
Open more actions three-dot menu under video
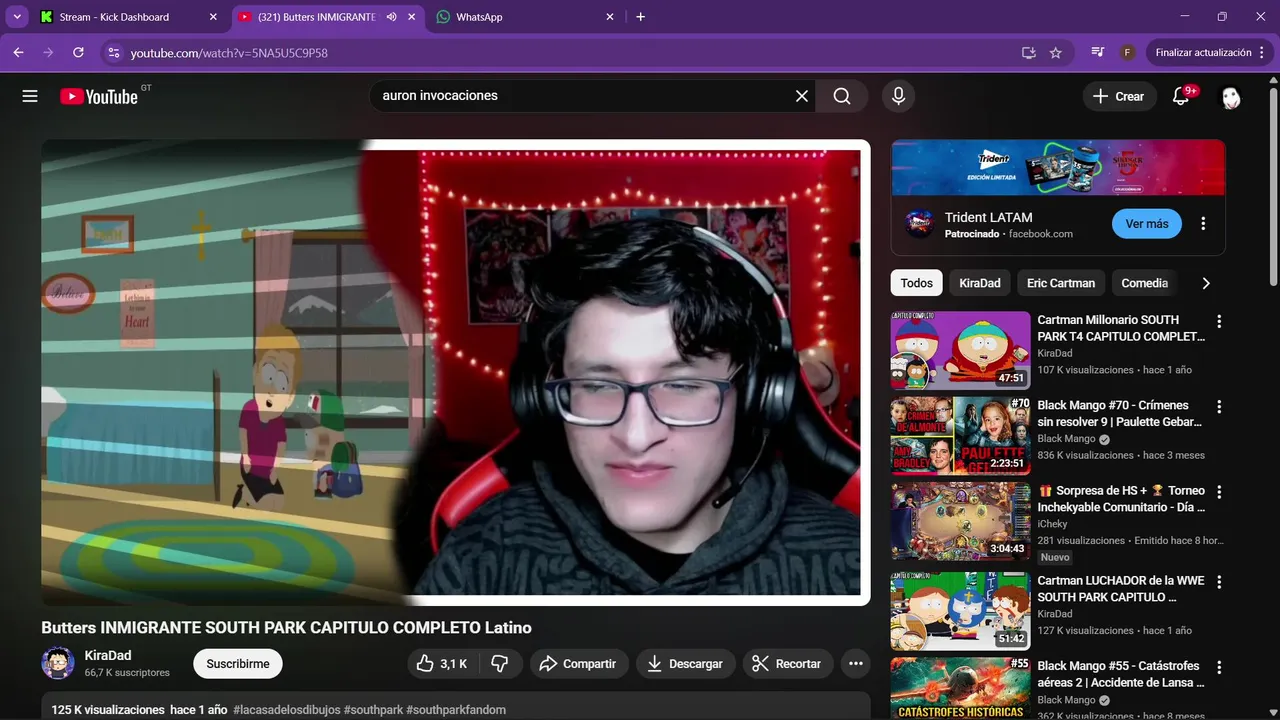855,664
